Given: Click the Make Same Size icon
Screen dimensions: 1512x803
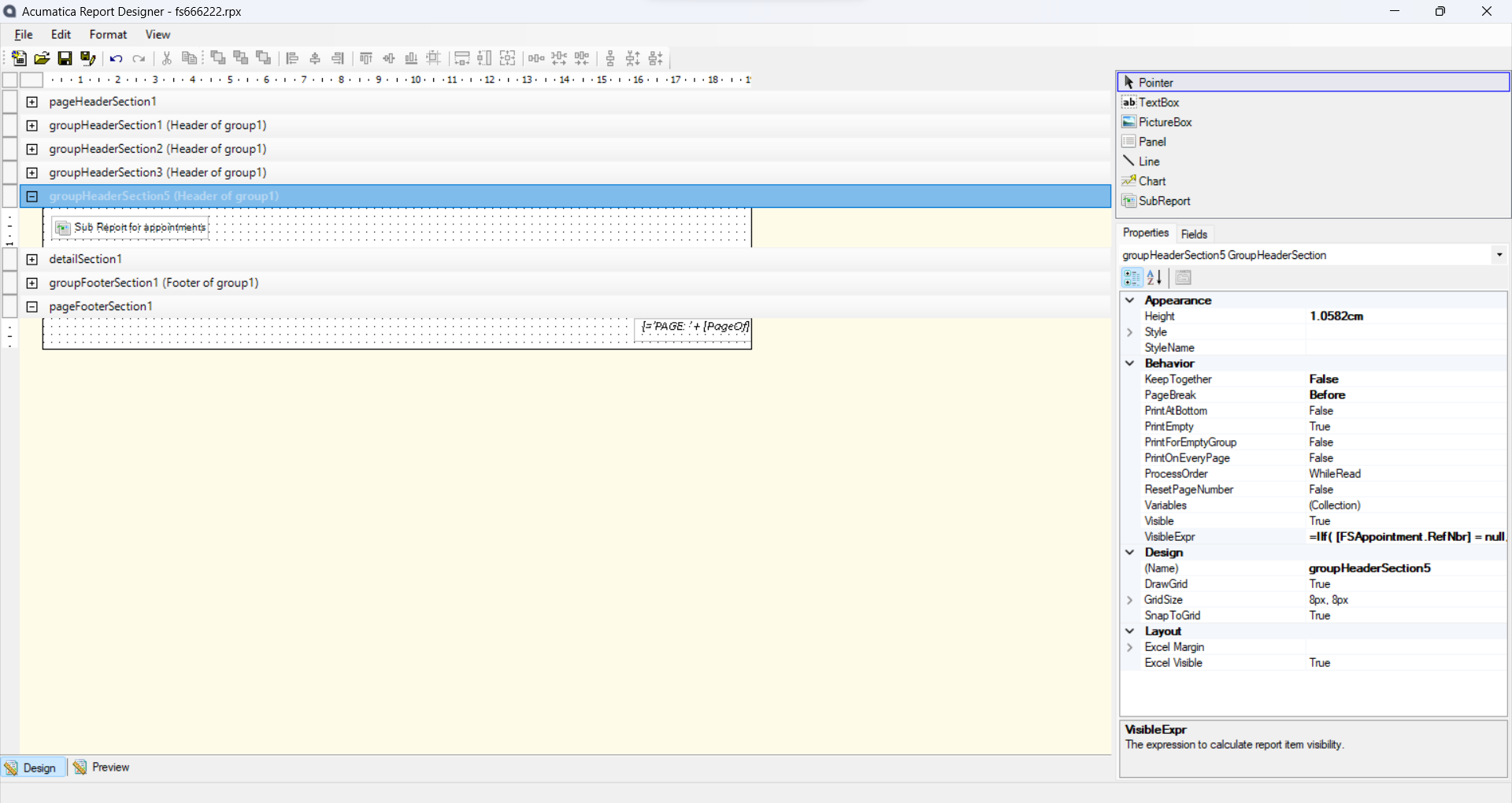Looking at the screenshot, I should 508,58.
